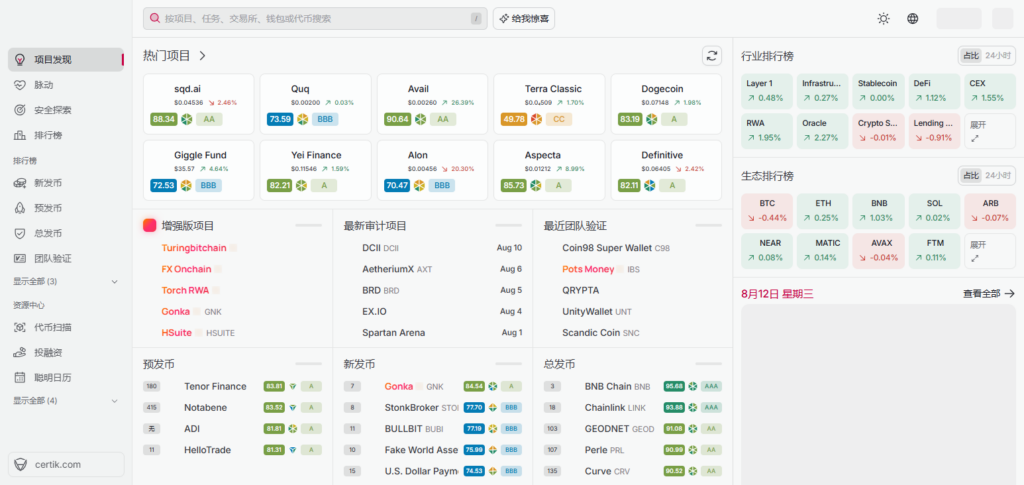The height and width of the screenshot is (485, 1024).
Task: Toggle light/dark theme sun icon
Action: coord(883,19)
